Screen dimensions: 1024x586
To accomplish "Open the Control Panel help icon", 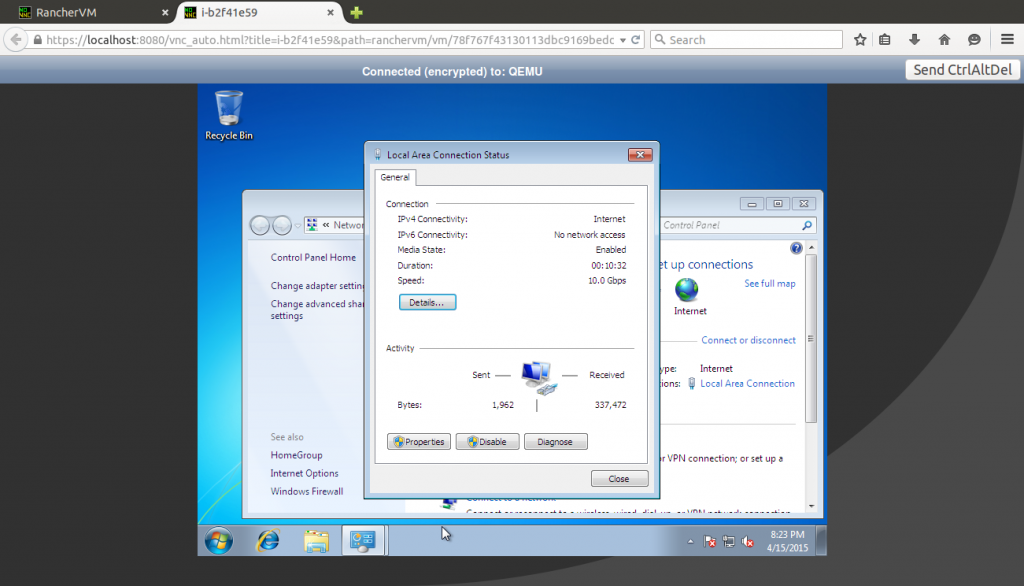I will point(796,248).
